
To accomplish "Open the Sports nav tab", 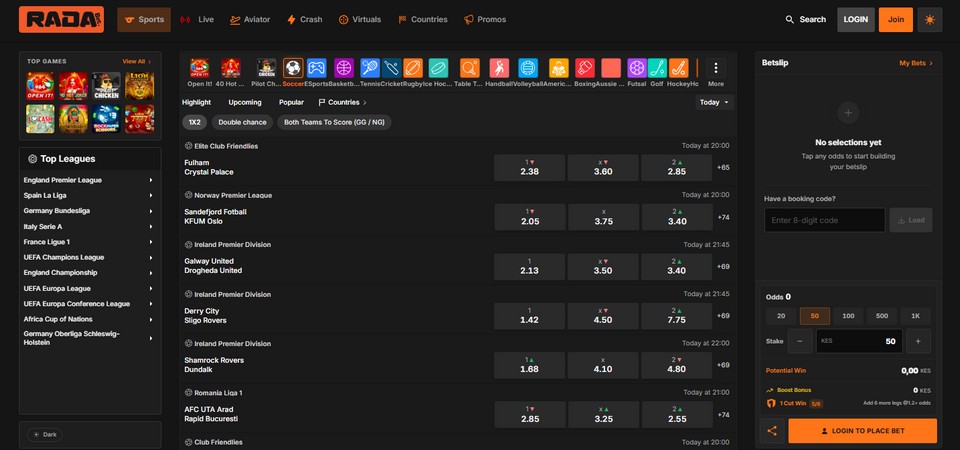I will tap(144, 20).
